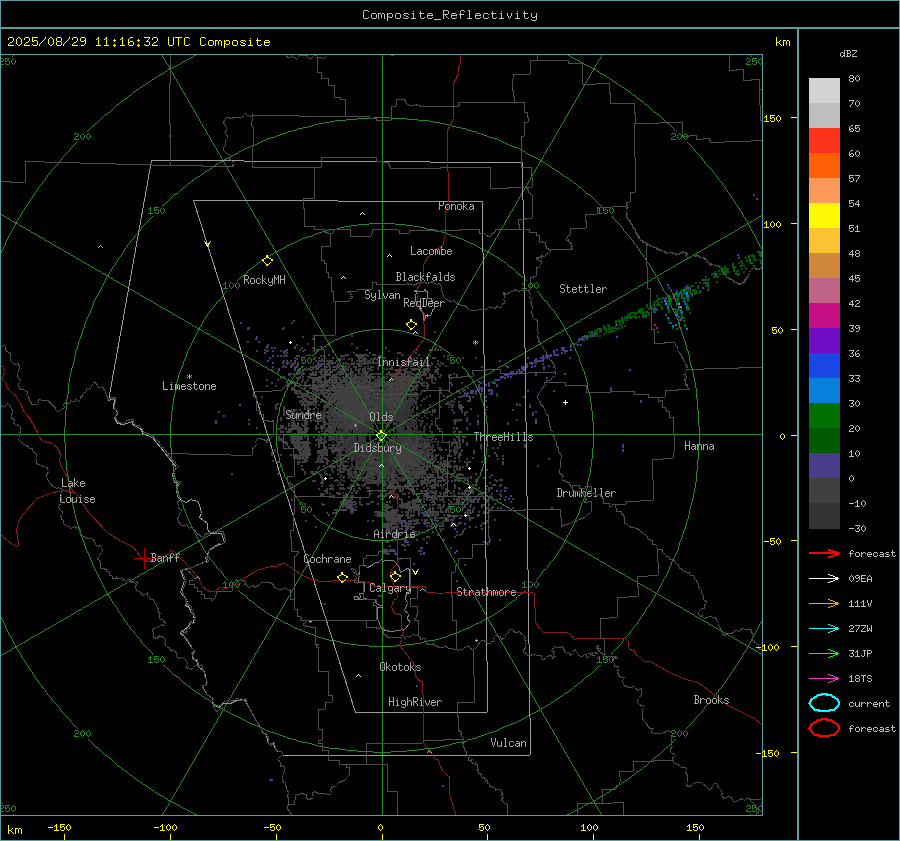This screenshot has height=841, width=900.
Task: Click the timestamp 2025/08/29 11:16:32 UTC Composite
Action: tap(139, 42)
